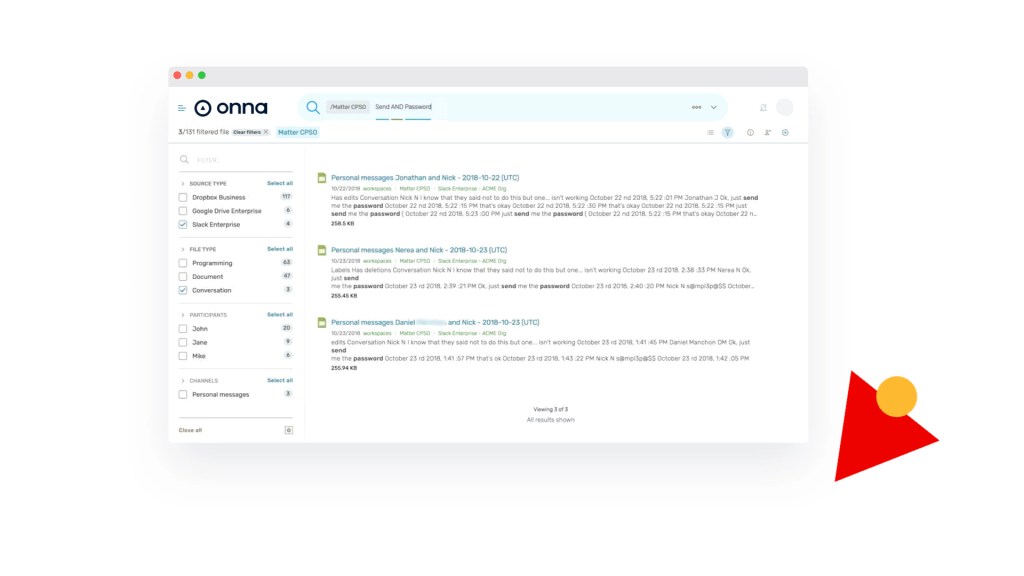Image resolution: width=1024 pixels, height=576 pixels.
Task: Click the Programming count 63 badge
Action: pyautogui.click(x=286, y=263)
